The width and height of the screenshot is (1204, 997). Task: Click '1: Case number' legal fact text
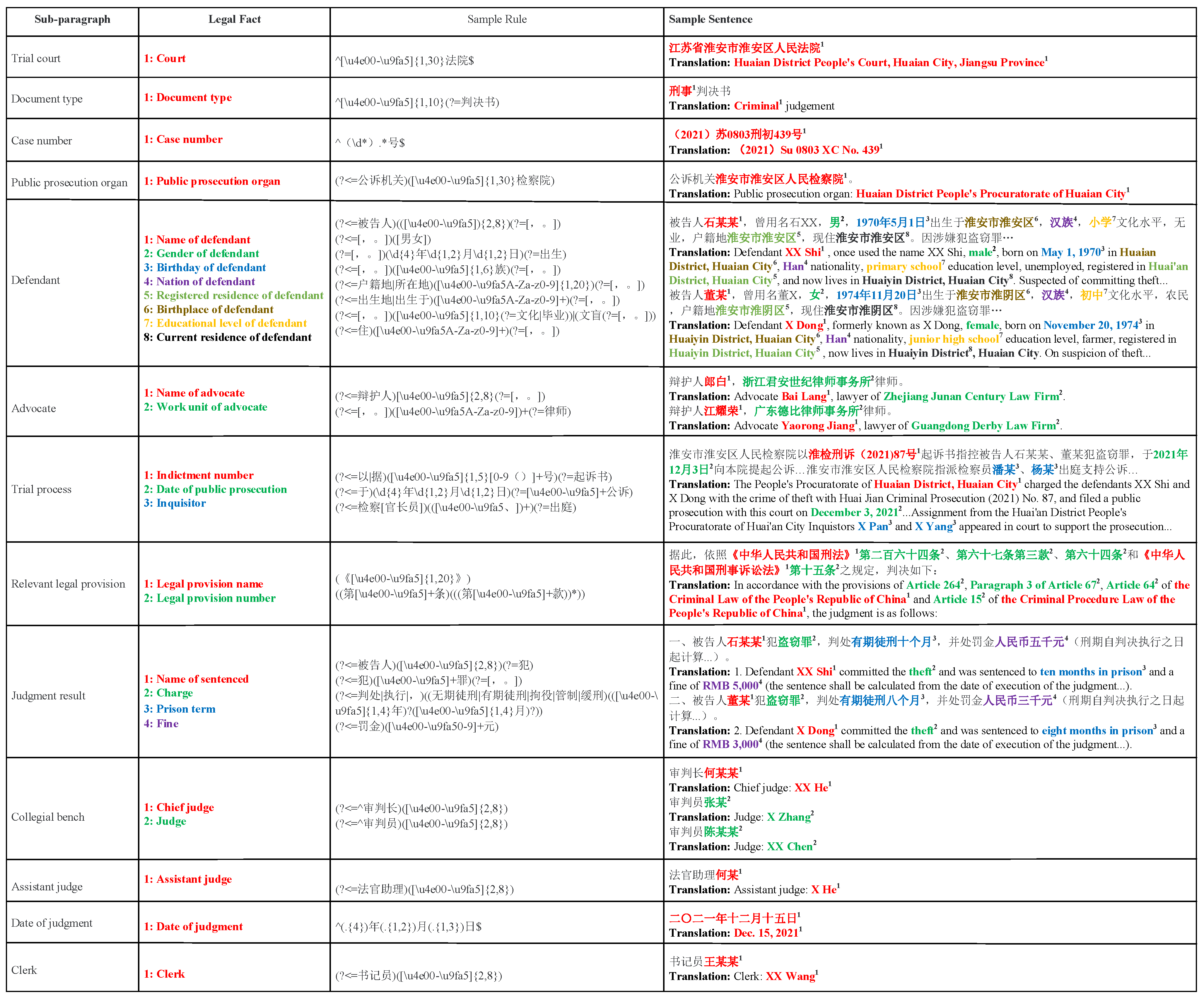183,139
